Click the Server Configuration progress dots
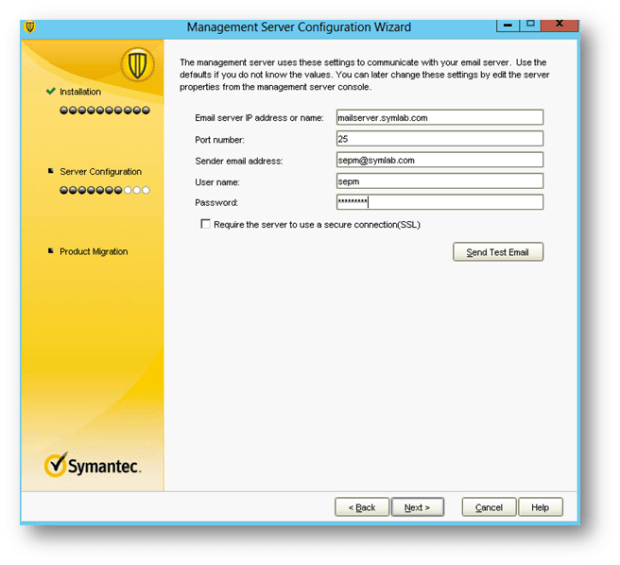 (105, 189)
